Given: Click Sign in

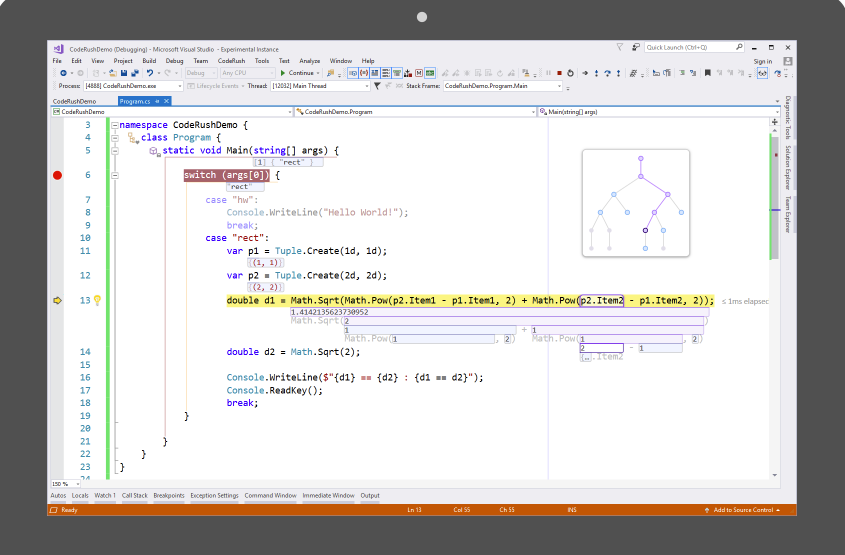Looking at the screenshot, I should click(763, 61).
